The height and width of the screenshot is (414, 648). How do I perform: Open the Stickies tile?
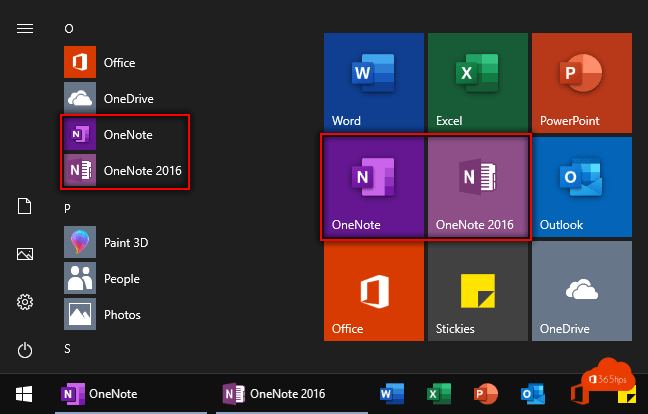(x=478, y=291)
